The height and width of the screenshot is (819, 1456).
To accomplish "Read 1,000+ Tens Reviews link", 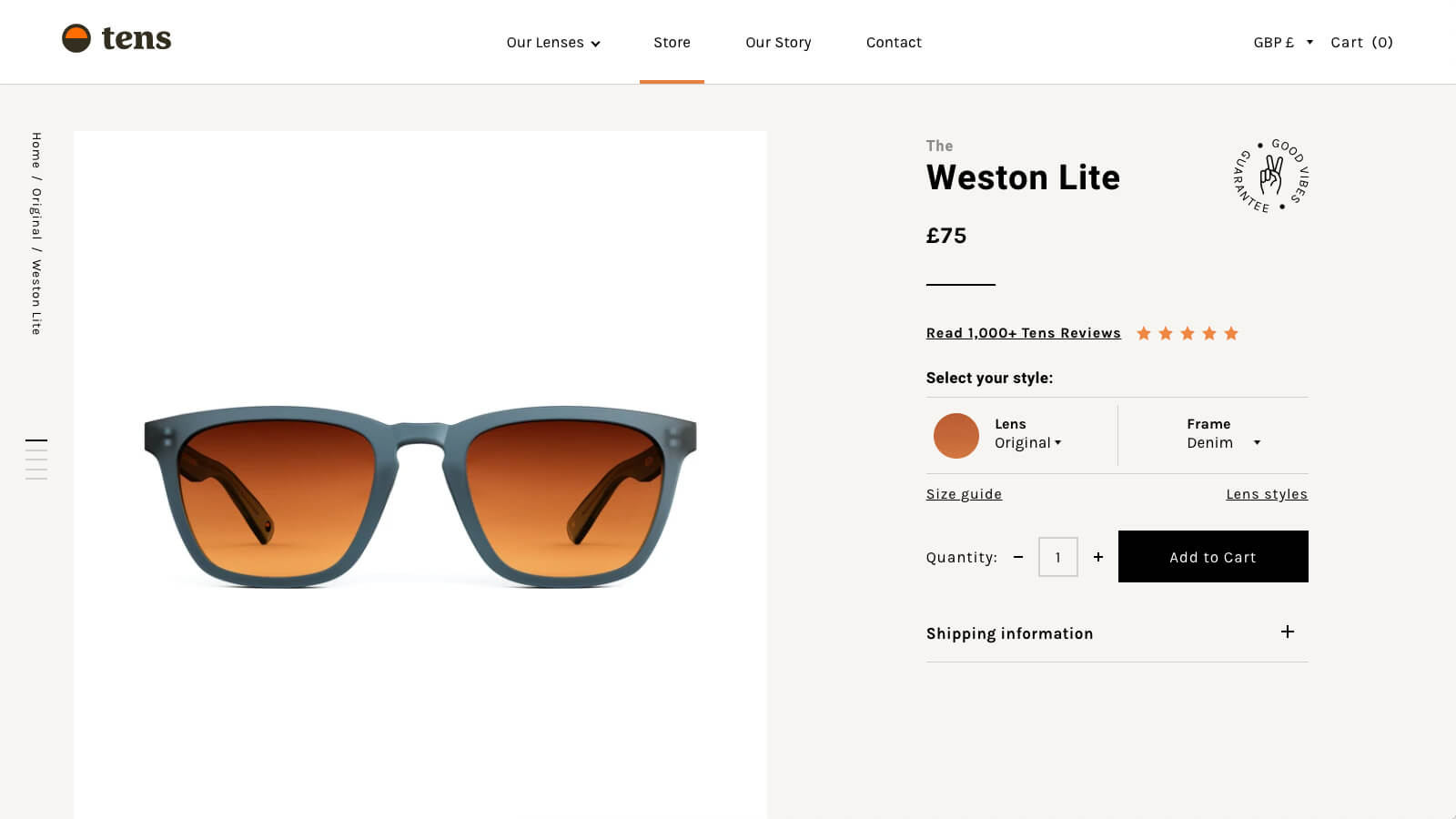I will tap(1023, 333).
